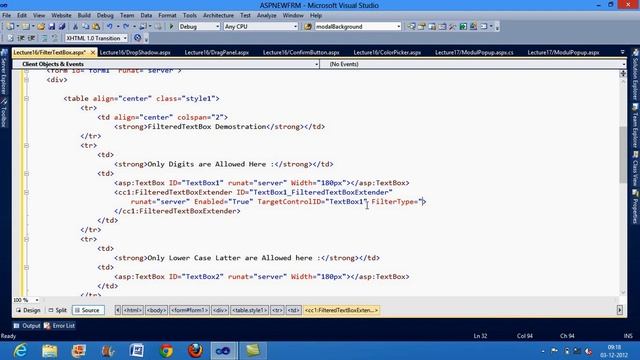Collapse the <div> outline node
This screenshot has width=640, height=360.
pyautogui.click(x=26, y=80)
